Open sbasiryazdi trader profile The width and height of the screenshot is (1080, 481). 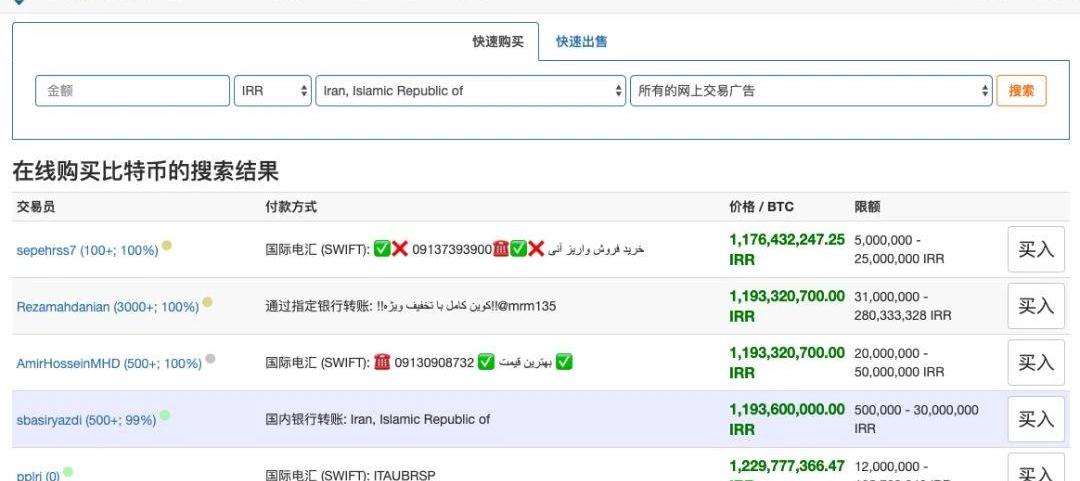[x=86, y=420]
